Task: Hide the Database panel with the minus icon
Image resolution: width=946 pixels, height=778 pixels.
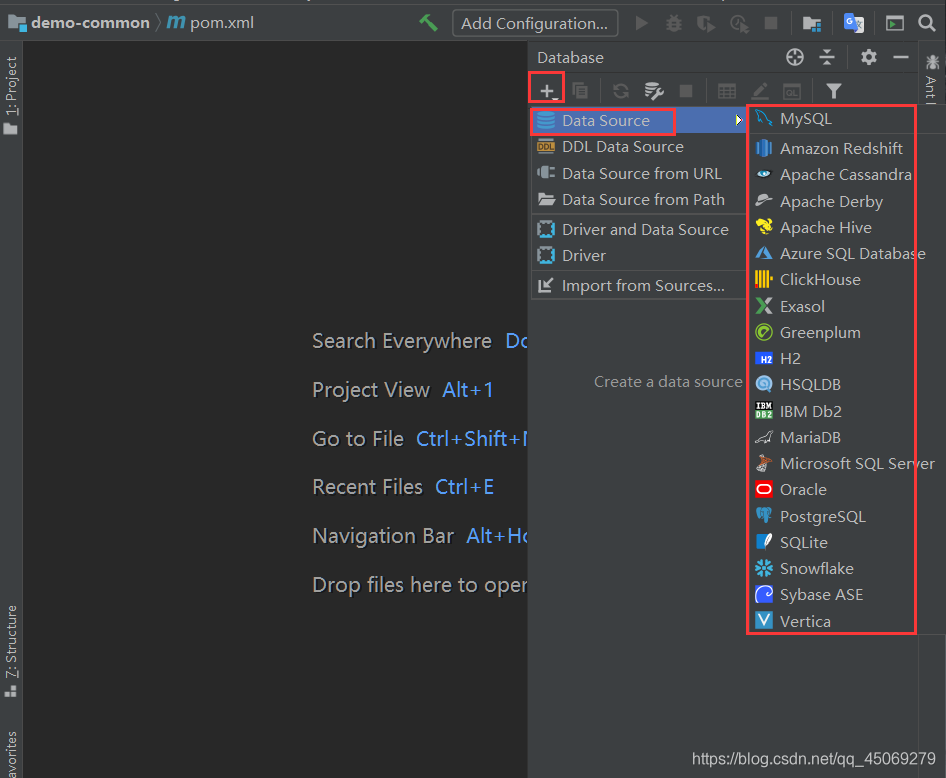Action: (901, 57)
